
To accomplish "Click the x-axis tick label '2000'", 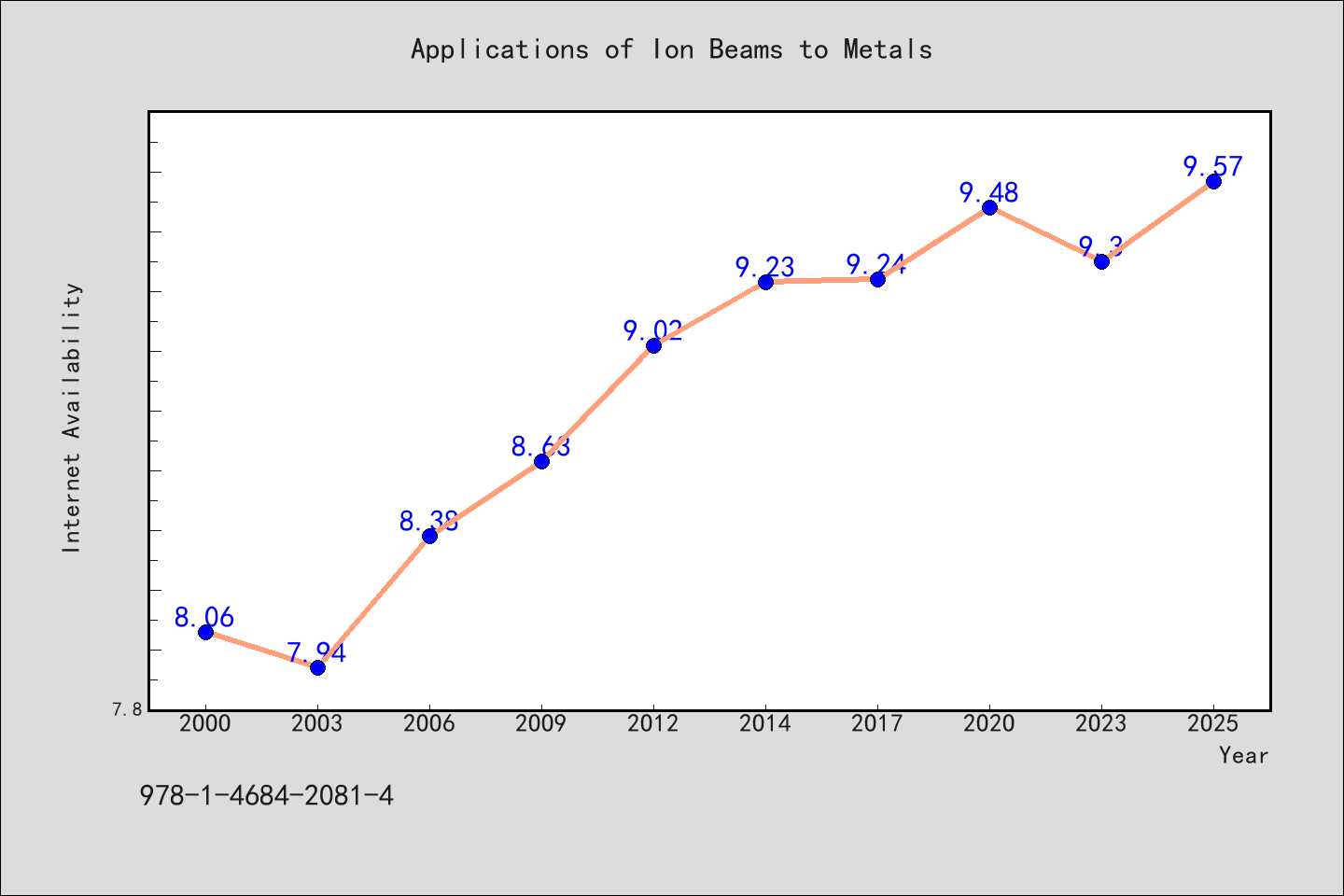I will [x=205, y=723].
